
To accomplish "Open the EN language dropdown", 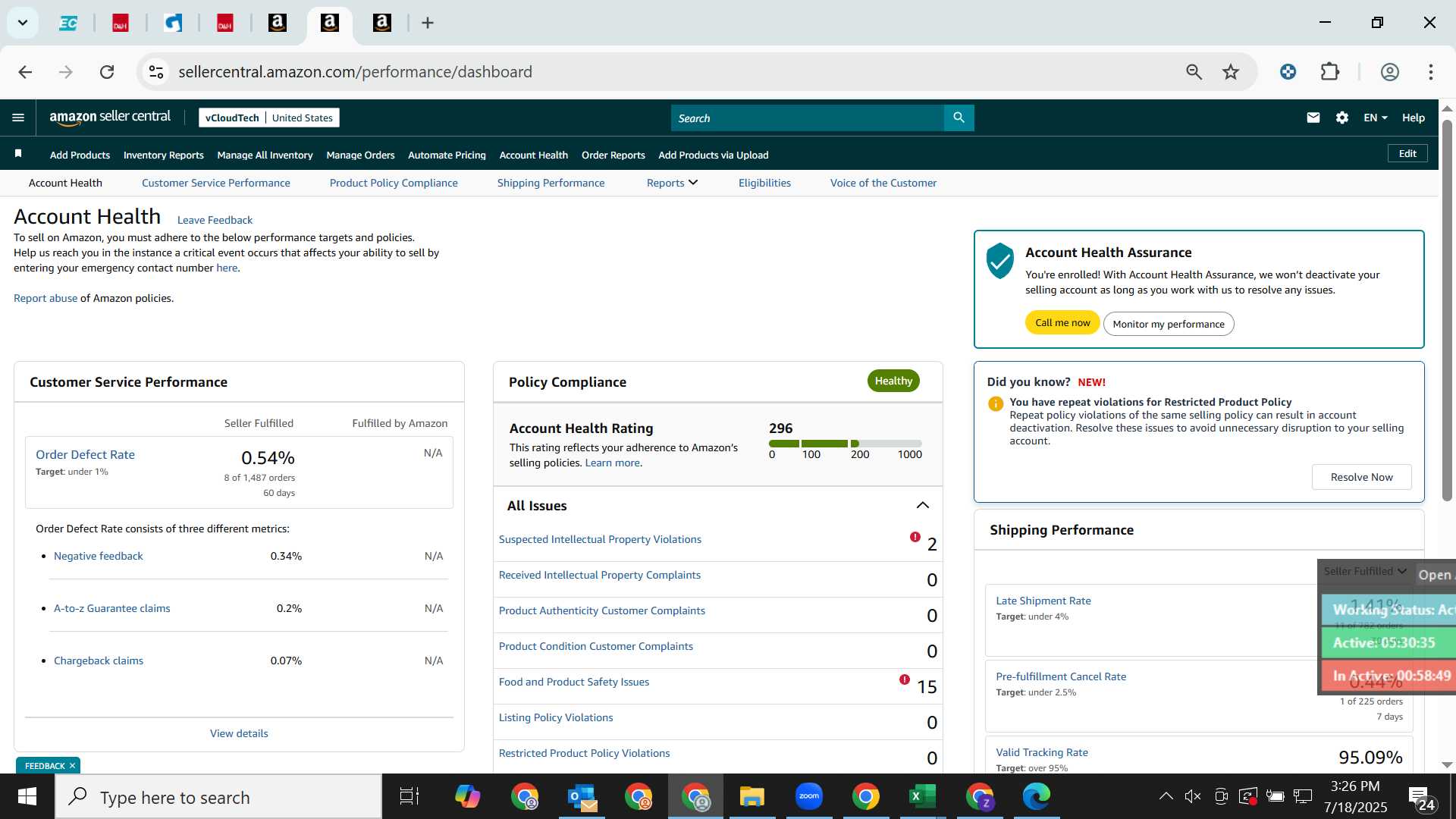I will point(1375,118).
